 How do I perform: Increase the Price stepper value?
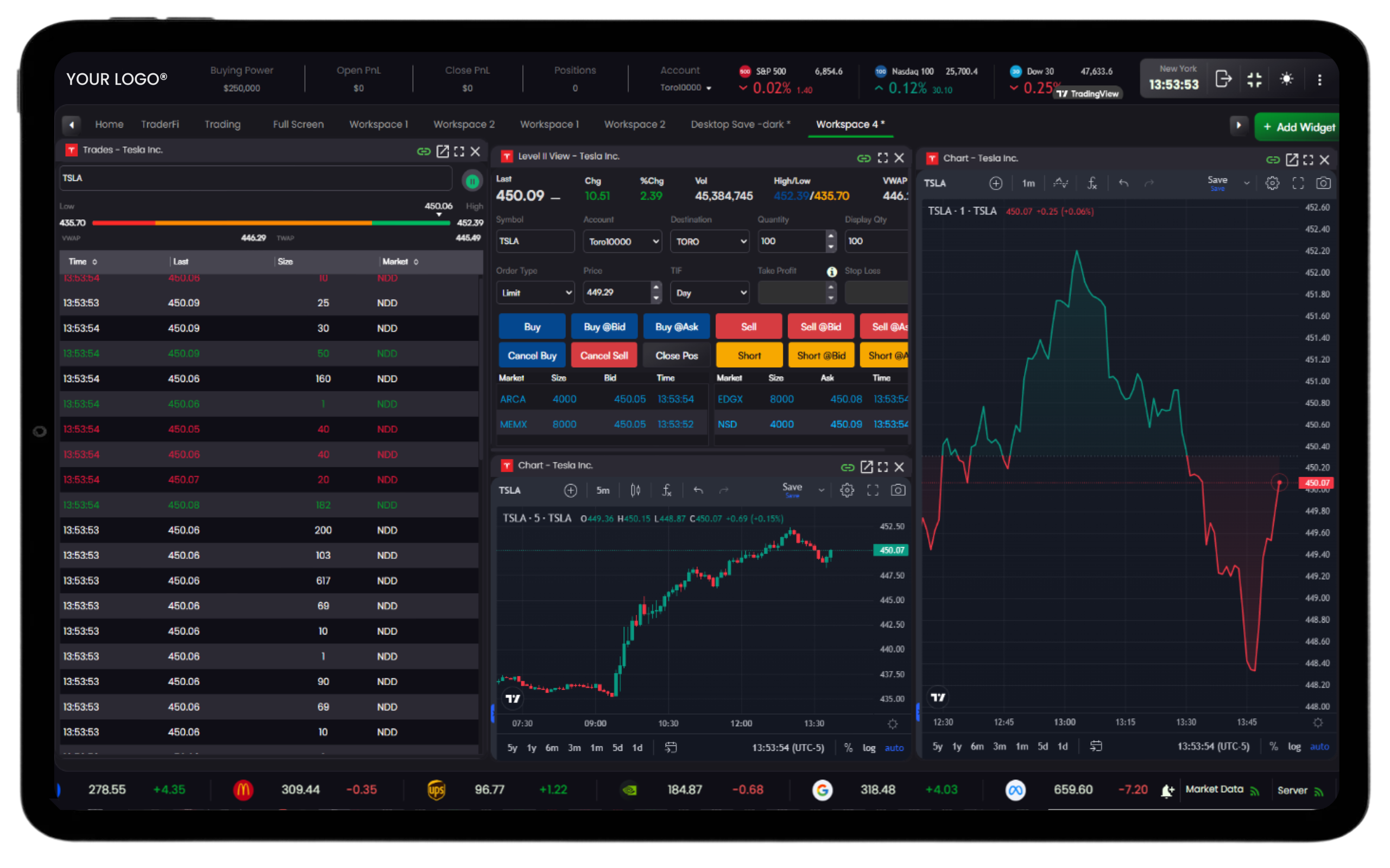point(656,287)
